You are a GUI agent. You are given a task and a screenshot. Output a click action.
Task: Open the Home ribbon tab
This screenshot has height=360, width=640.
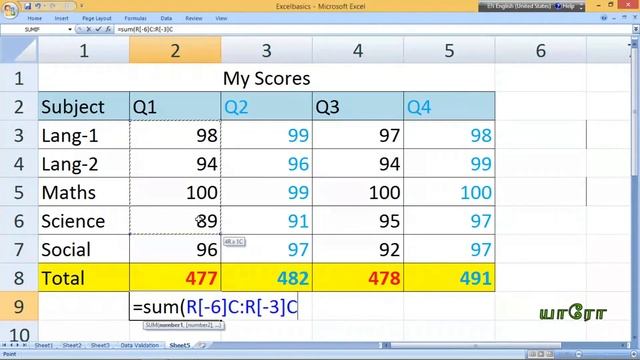34,18
